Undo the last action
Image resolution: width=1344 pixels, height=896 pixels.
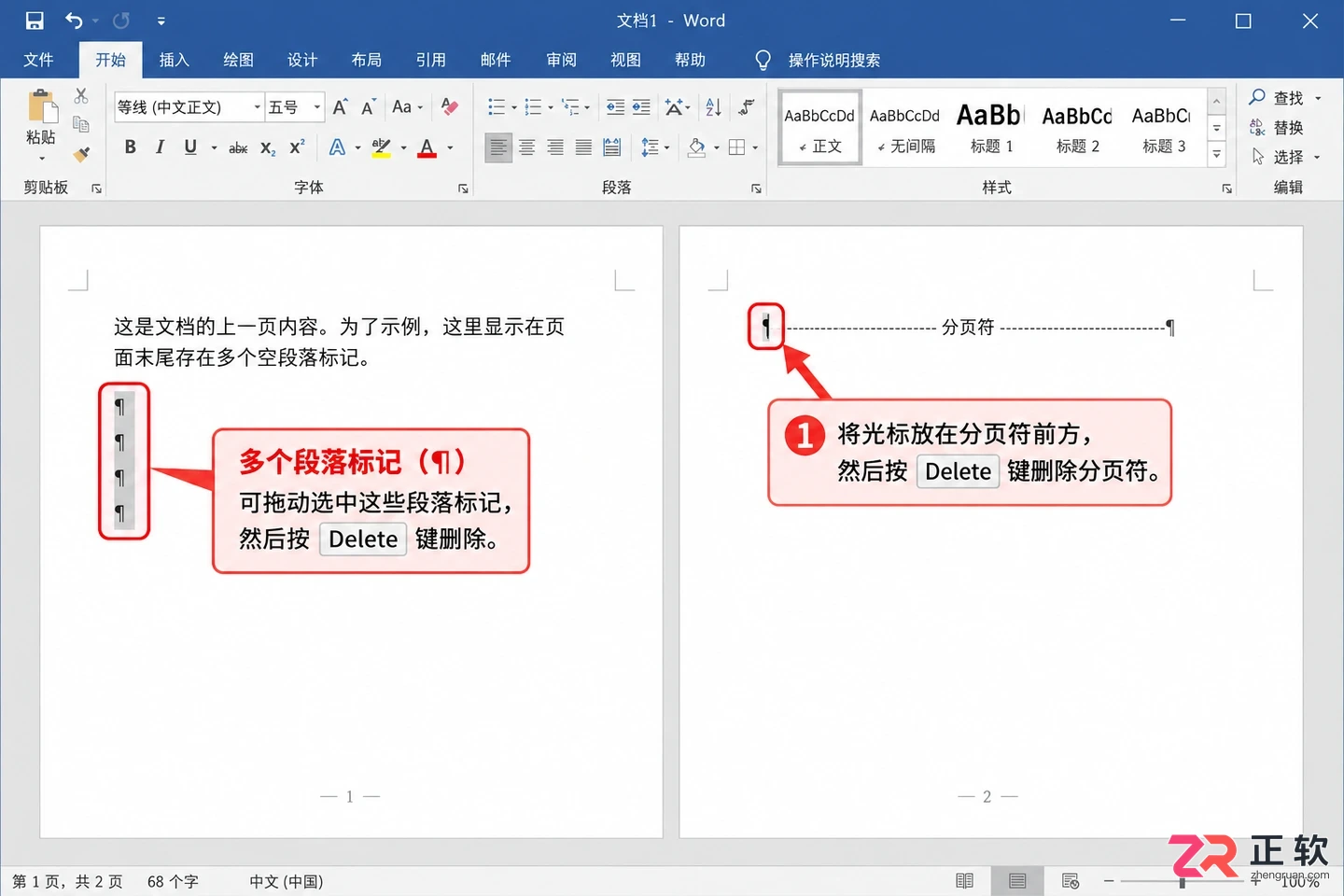pos(74,21)
